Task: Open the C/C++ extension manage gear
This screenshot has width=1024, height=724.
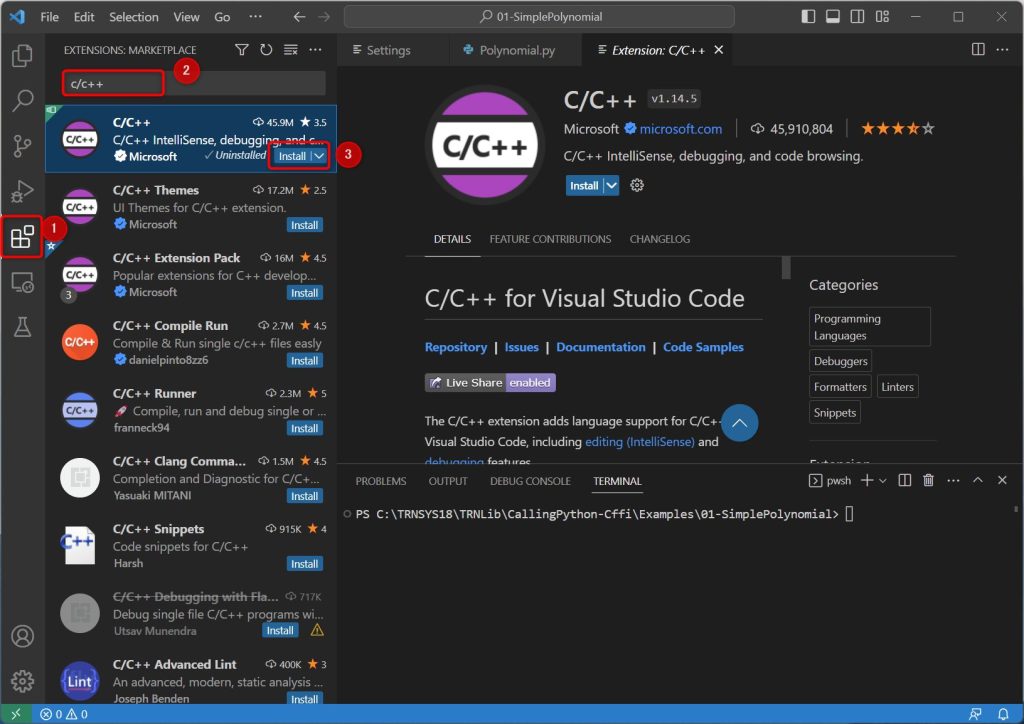Action: [637, 185]
